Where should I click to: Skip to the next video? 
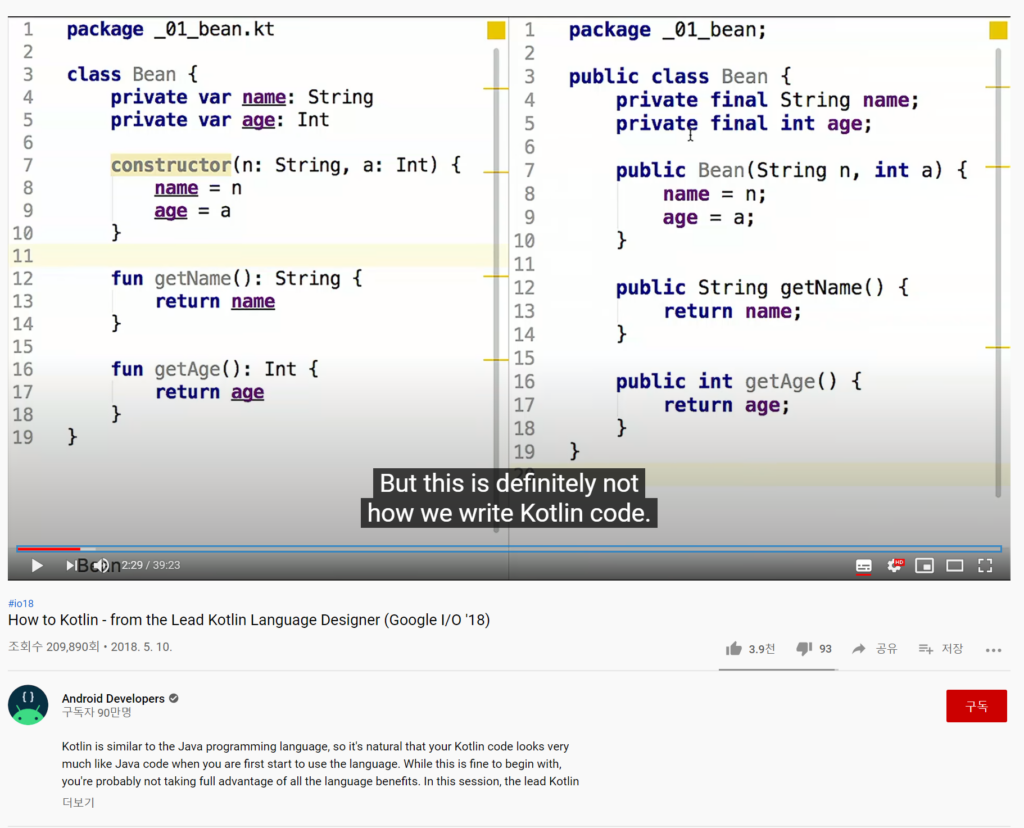coord(72,566)
